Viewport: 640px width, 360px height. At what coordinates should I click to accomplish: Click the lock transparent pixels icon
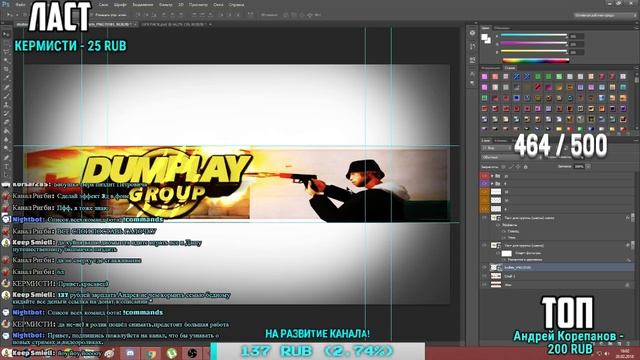click(503, 167)
